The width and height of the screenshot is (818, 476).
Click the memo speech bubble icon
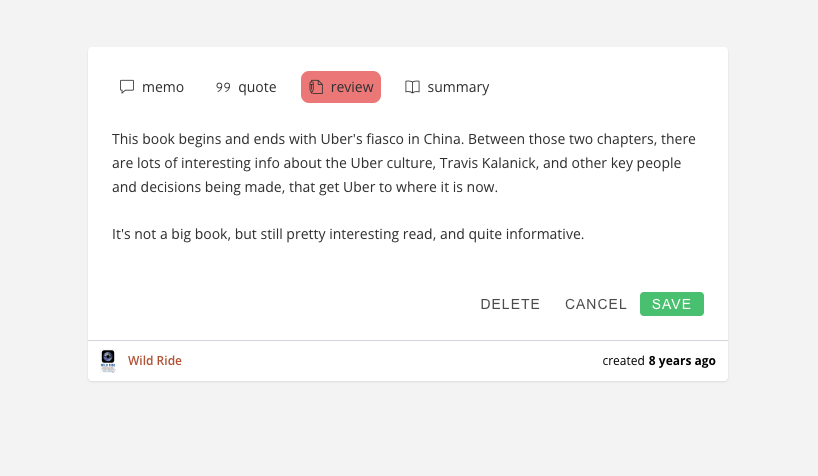[x=127, y=87]
